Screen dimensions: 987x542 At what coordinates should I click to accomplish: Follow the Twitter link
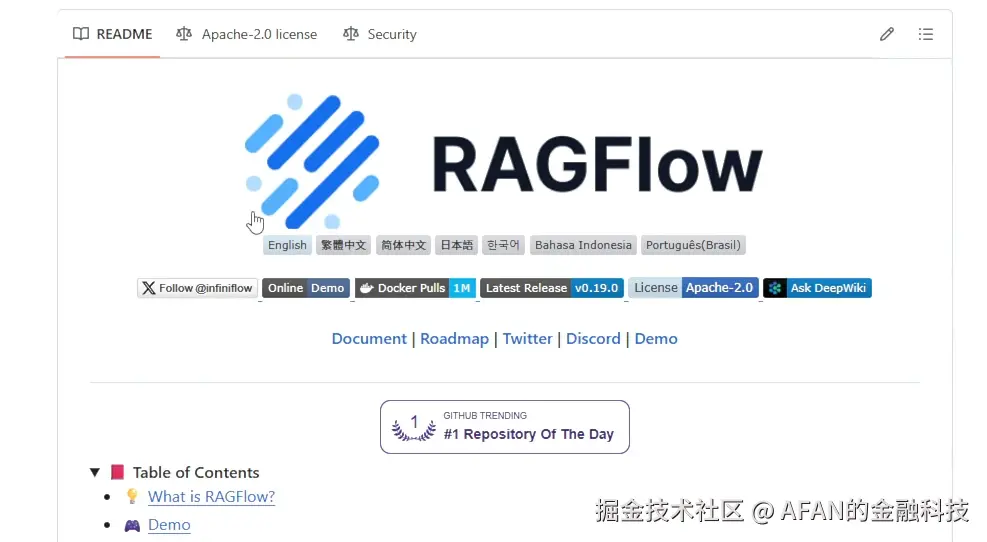(x=527, y=339)
